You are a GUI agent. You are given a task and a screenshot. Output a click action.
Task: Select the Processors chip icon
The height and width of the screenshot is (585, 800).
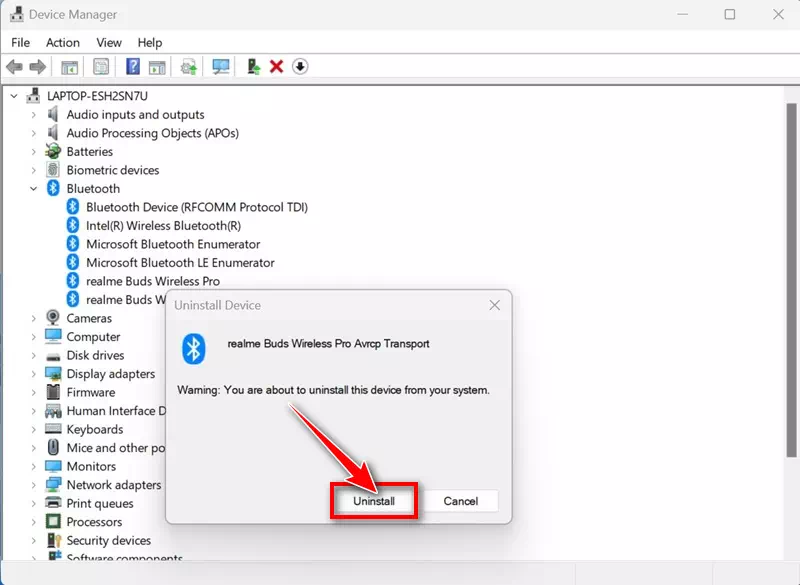click(53, 521)
